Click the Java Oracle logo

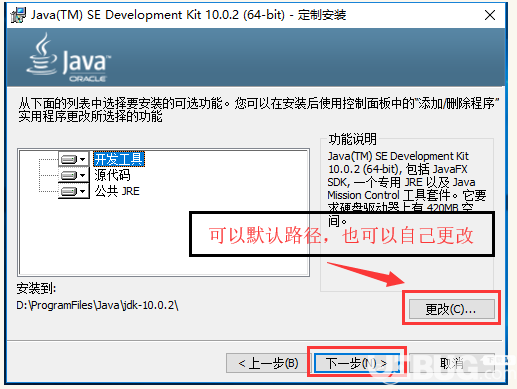coord(69,58)
